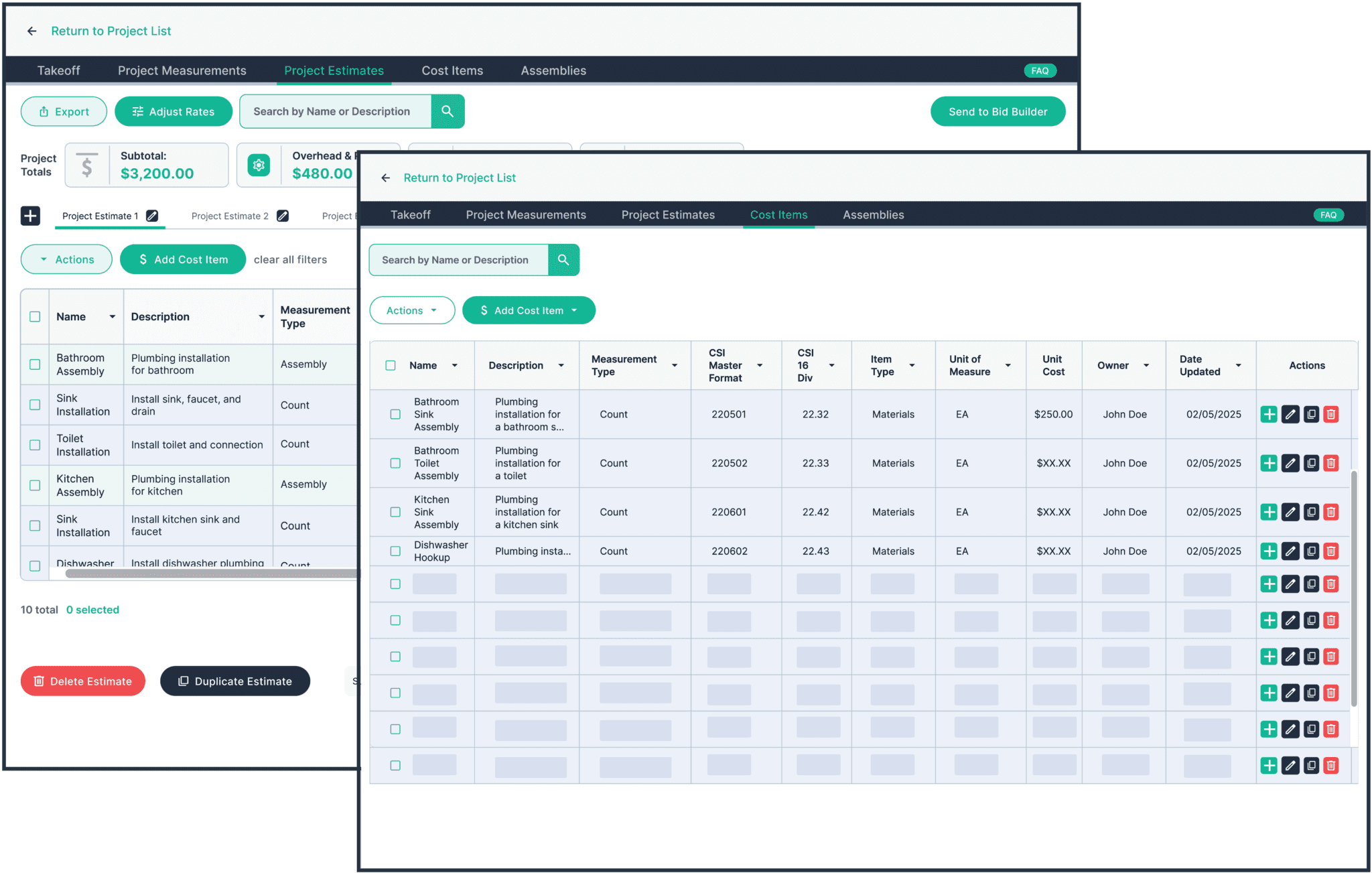Check the checkbox on the Bathroom Sink Assembly row
This screenshot has height=873, width=1372.
pos(395,414)
